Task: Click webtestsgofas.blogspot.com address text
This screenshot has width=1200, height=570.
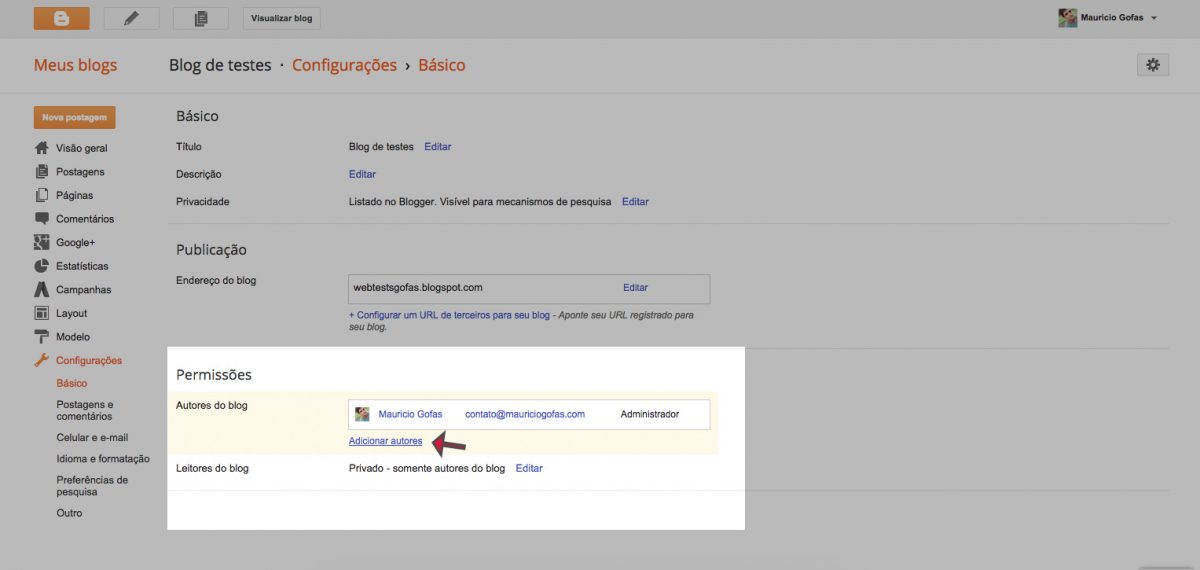Action: pyautogui.click(x=418, y=288)
